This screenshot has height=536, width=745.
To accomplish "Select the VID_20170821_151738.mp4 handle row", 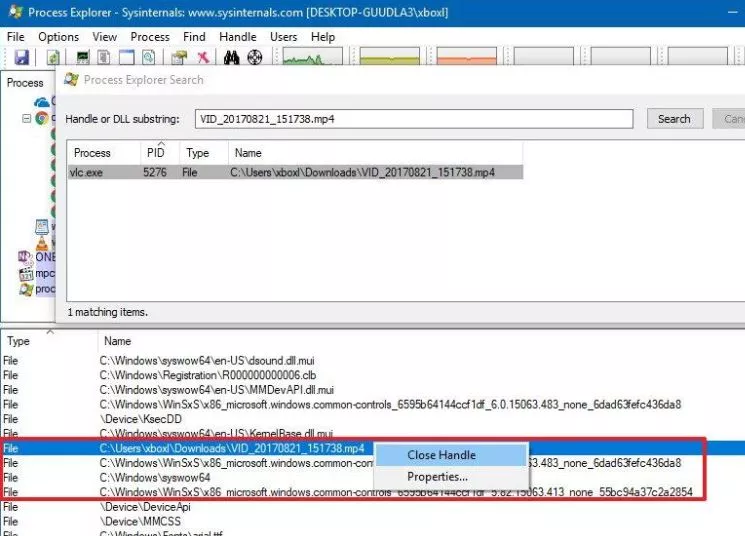I will [372, 448].
